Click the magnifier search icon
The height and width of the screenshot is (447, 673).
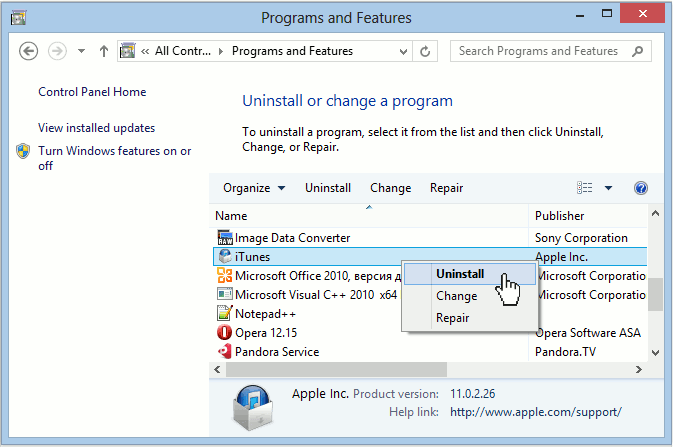pyautogui.click(x=638, y=51)
